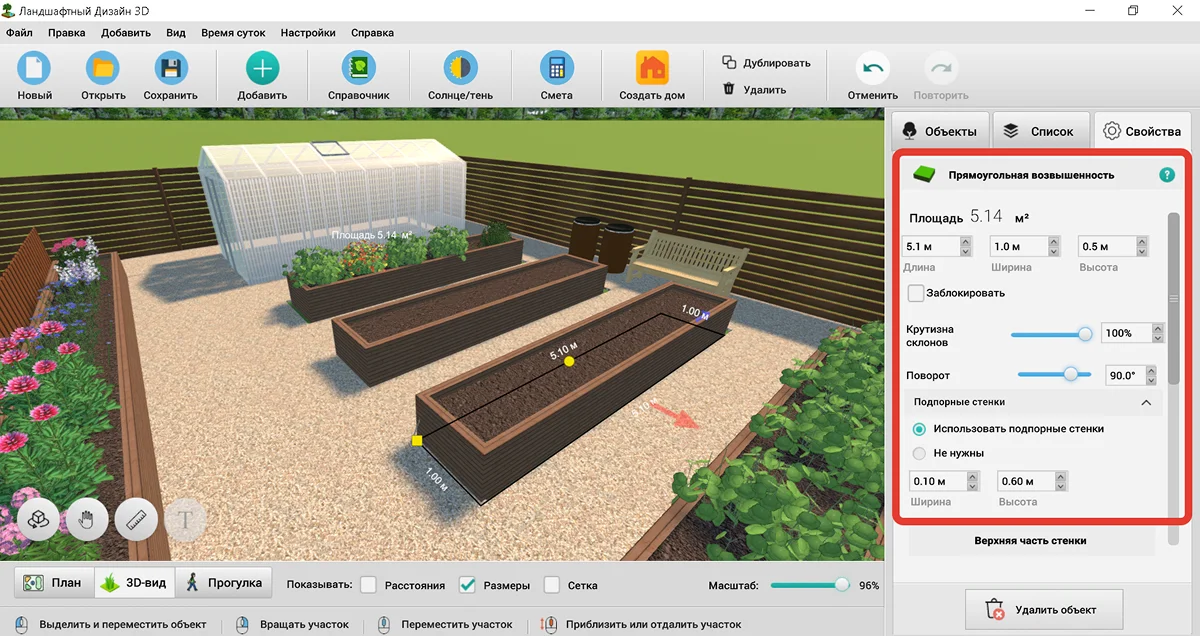
Task: Decrease the Высота 0.5 м value arrow
Action: click(1141, 251)
